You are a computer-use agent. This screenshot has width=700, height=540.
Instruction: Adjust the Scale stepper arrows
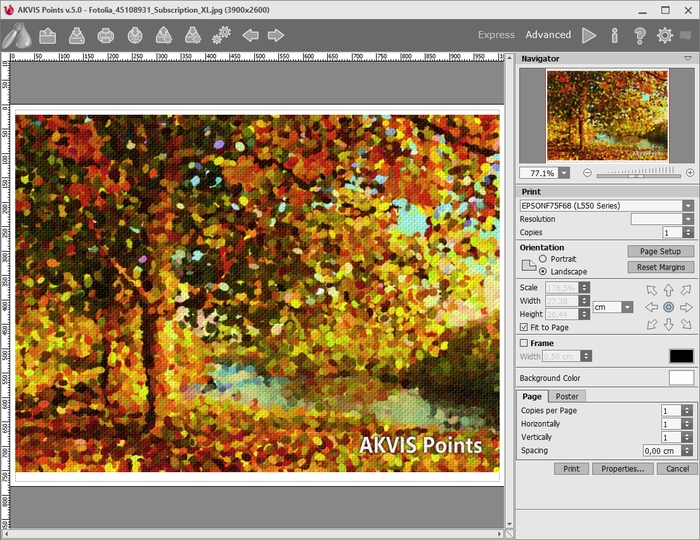point(584,287)
